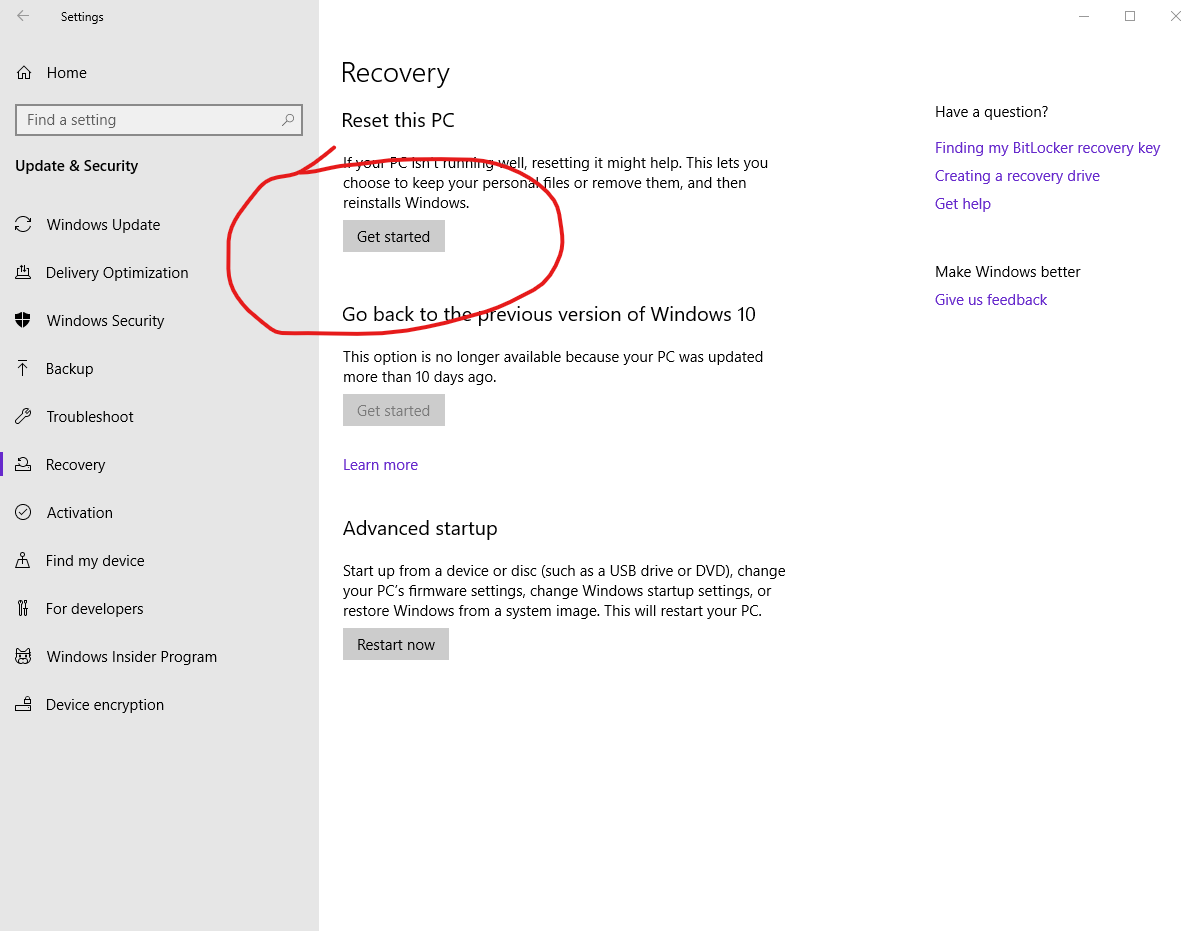
Task: Click the Windows Update sync icon
Action: tap(23, 225)
